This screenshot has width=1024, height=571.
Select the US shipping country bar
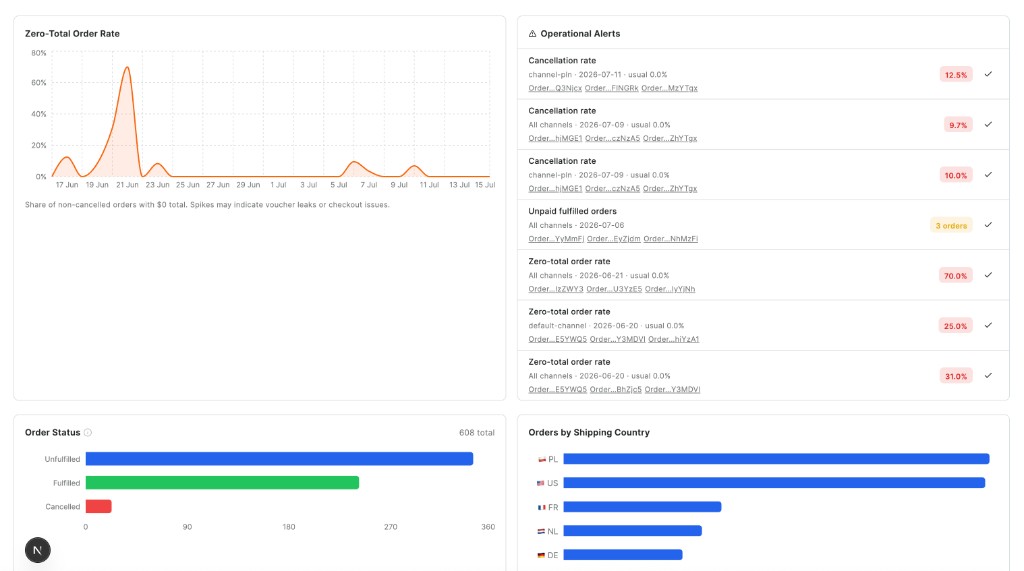click(775, 483)
